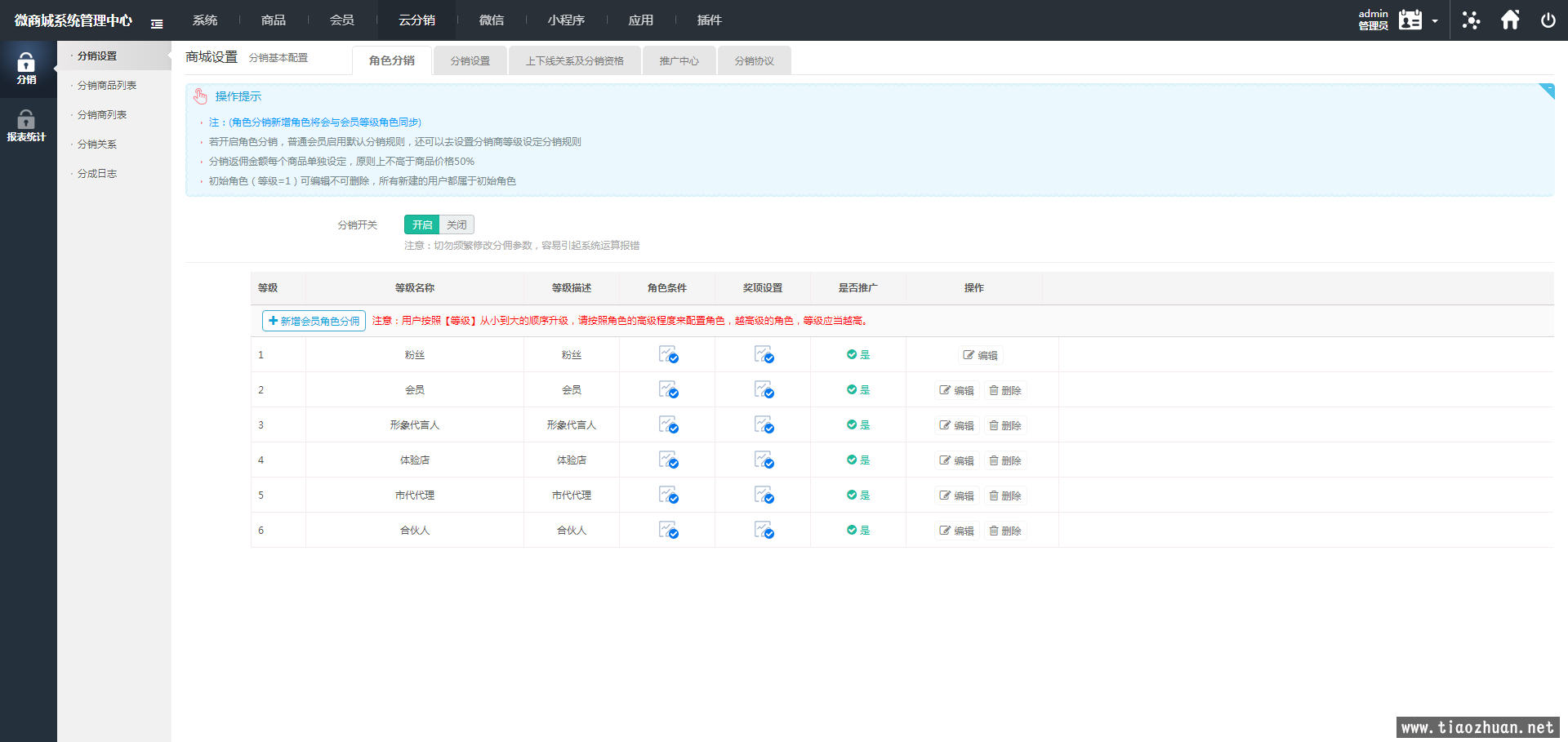This screenshot has height=742, width=1568.
Task: Toggle 是否推广 for the 市代代理 row
Action: 857,495
